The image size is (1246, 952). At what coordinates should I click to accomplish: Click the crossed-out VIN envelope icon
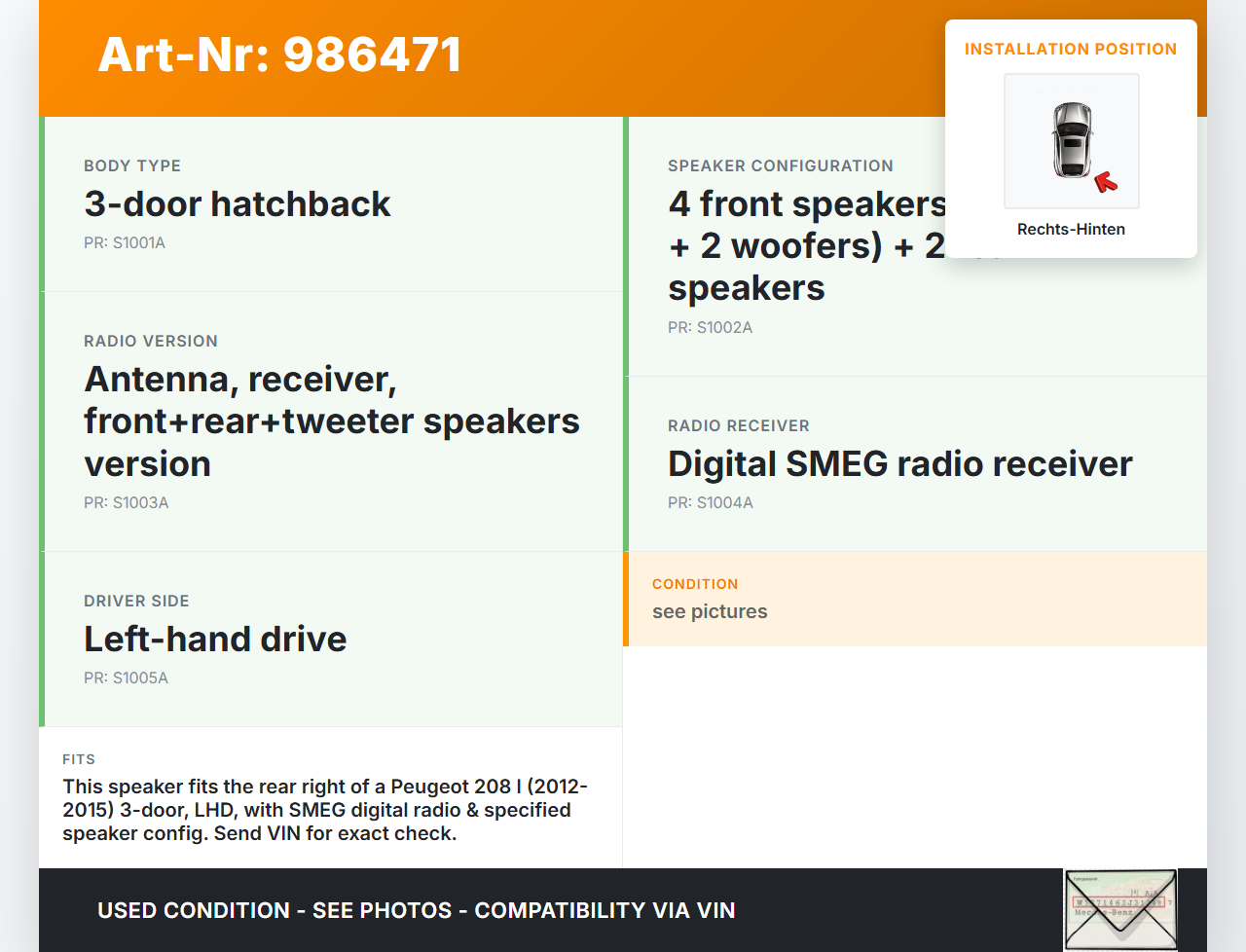point(1120,910)
